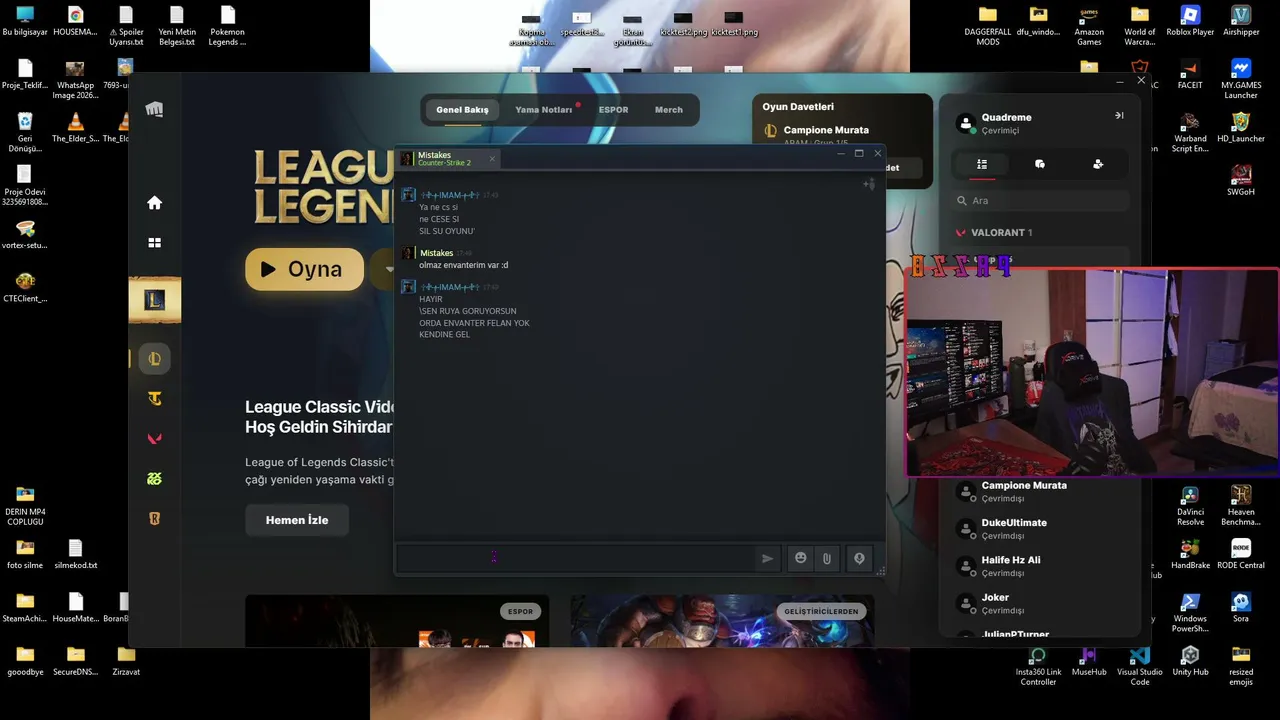Select 2XKO in the sidebar

(x=154, y=479)
